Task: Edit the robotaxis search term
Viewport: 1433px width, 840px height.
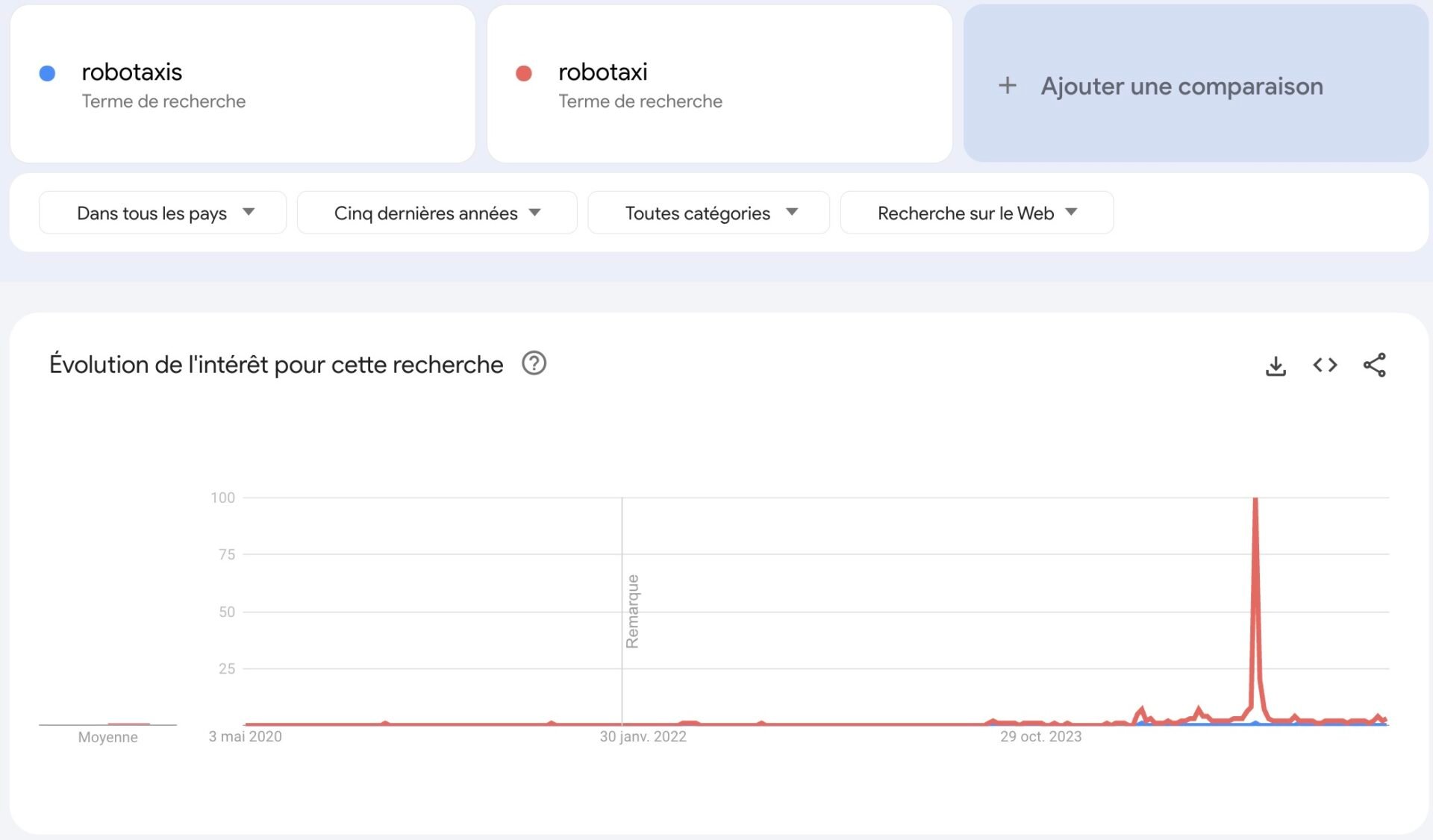Action: pos(132,72)
